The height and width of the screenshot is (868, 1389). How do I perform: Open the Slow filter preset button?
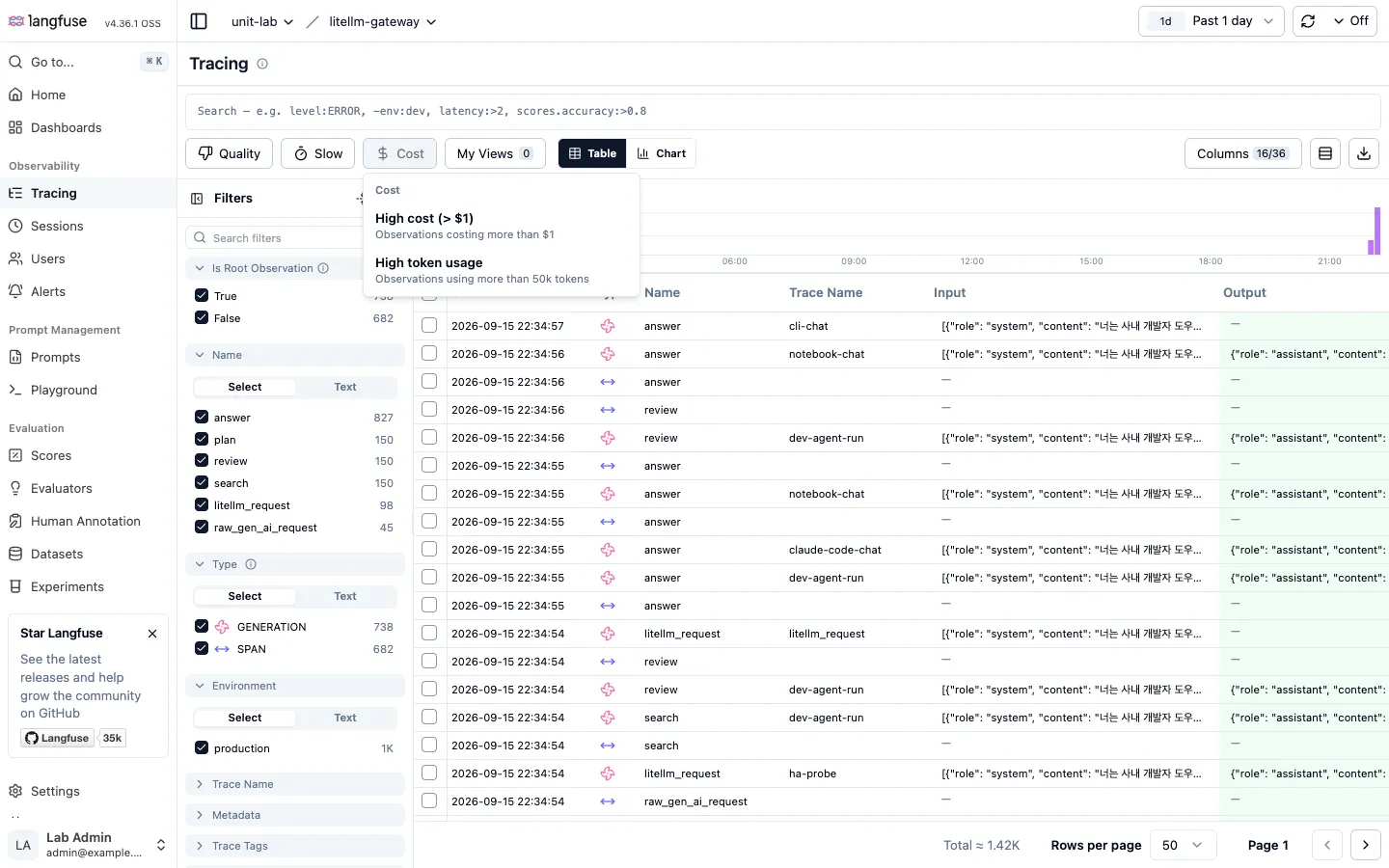click(x=318, y=153)
